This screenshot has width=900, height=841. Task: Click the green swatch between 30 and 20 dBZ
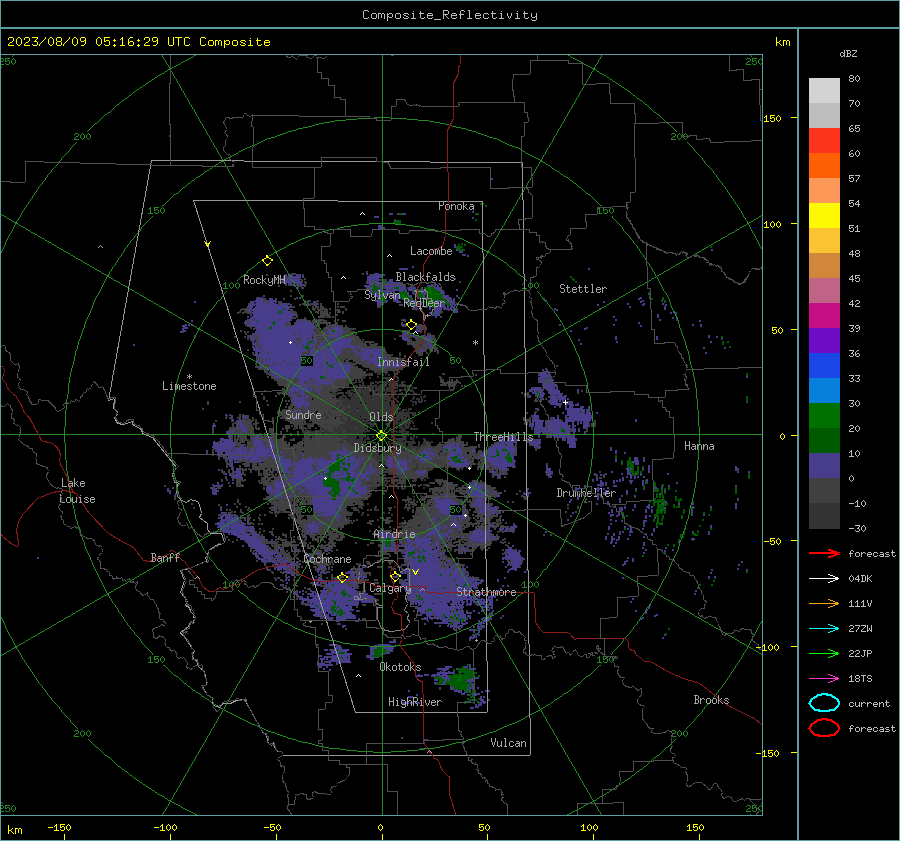point(824,416)
